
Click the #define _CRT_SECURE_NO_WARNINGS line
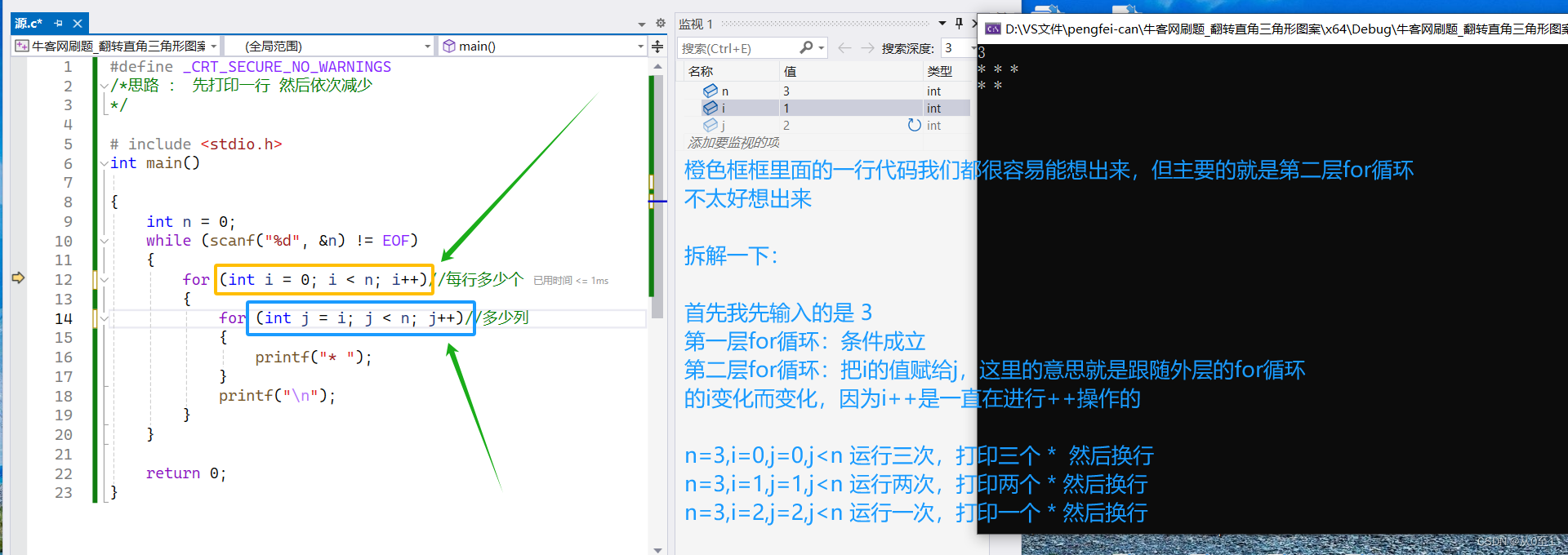(251, 67)
